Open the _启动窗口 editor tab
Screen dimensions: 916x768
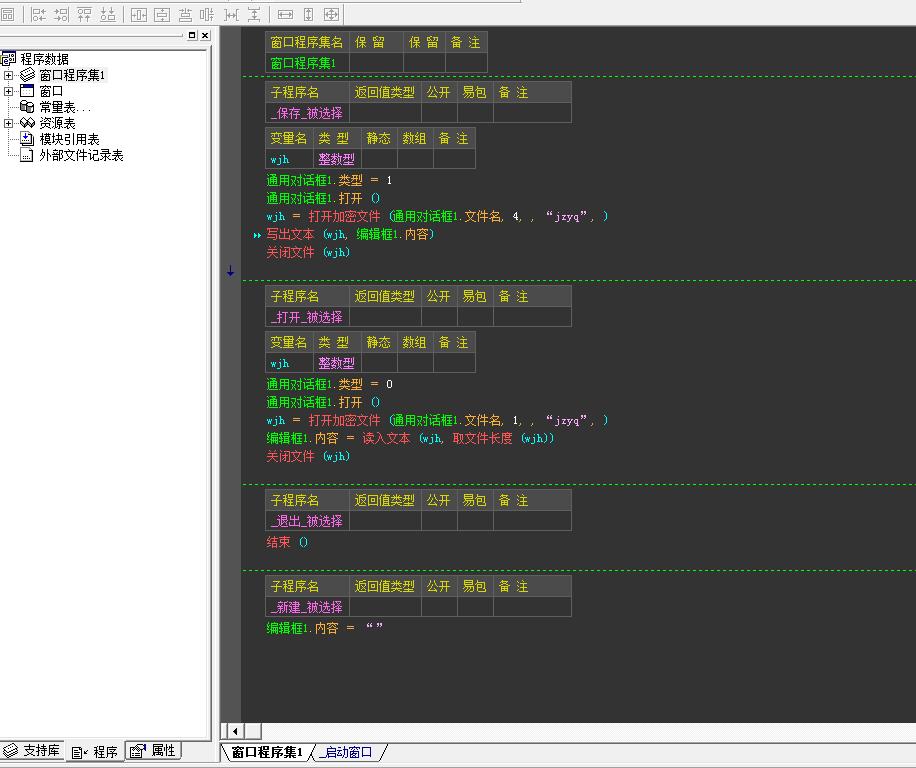(x=346, y=752)
